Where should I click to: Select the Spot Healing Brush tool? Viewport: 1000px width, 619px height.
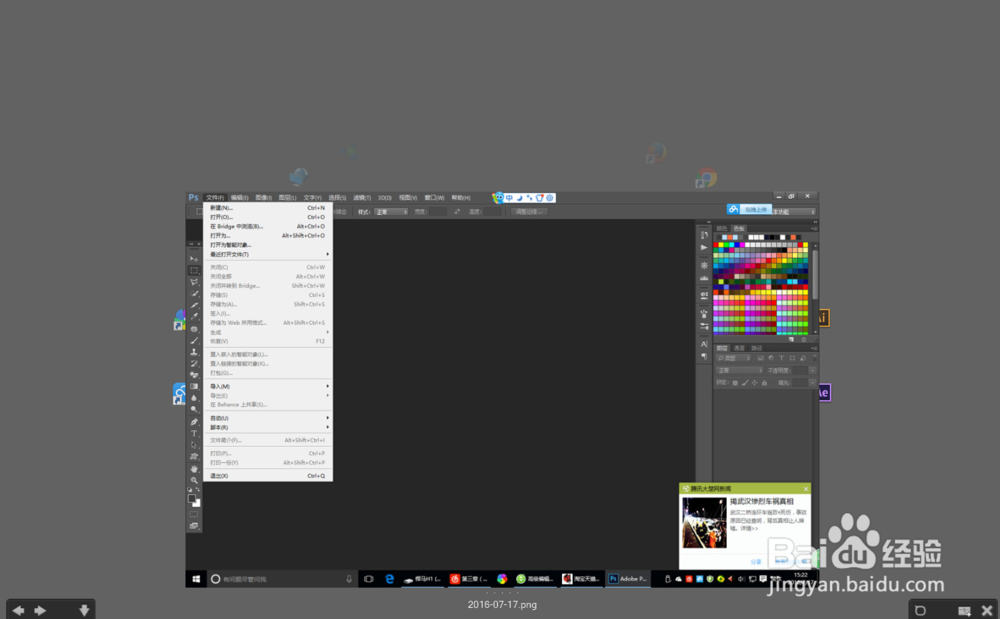tap(194, 329)
